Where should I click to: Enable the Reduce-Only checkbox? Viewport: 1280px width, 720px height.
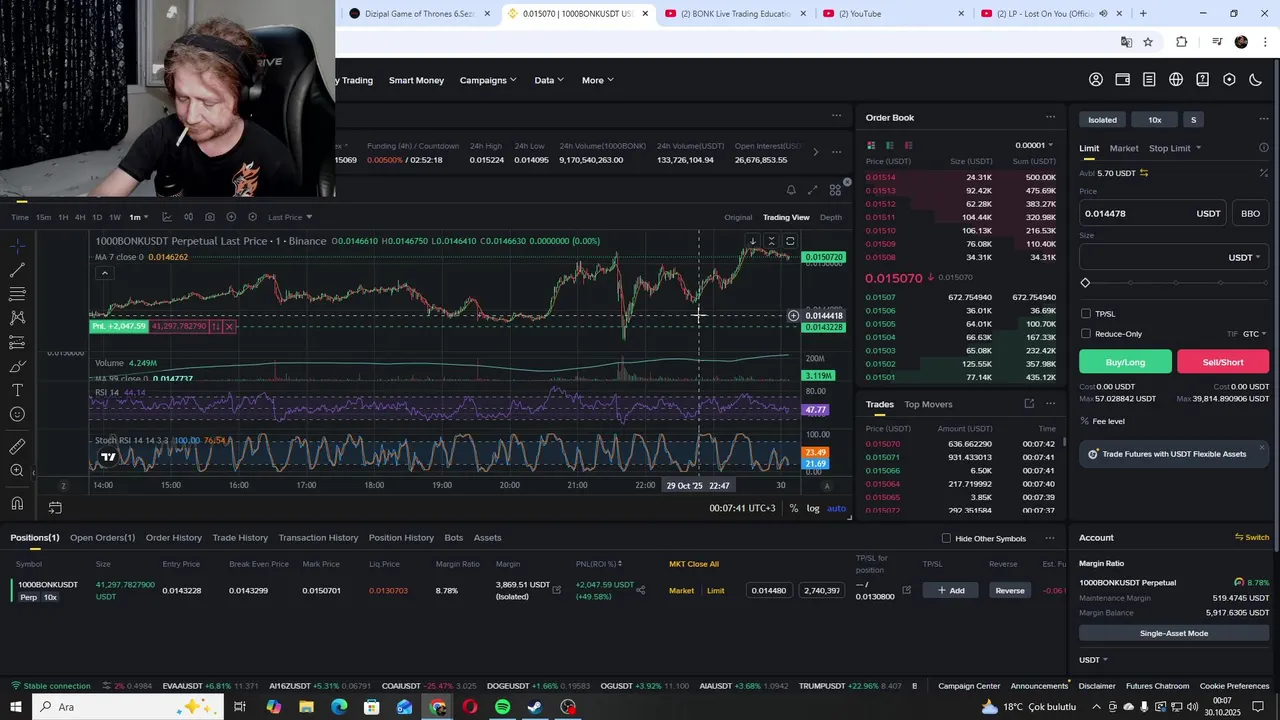pos(1086,334)
